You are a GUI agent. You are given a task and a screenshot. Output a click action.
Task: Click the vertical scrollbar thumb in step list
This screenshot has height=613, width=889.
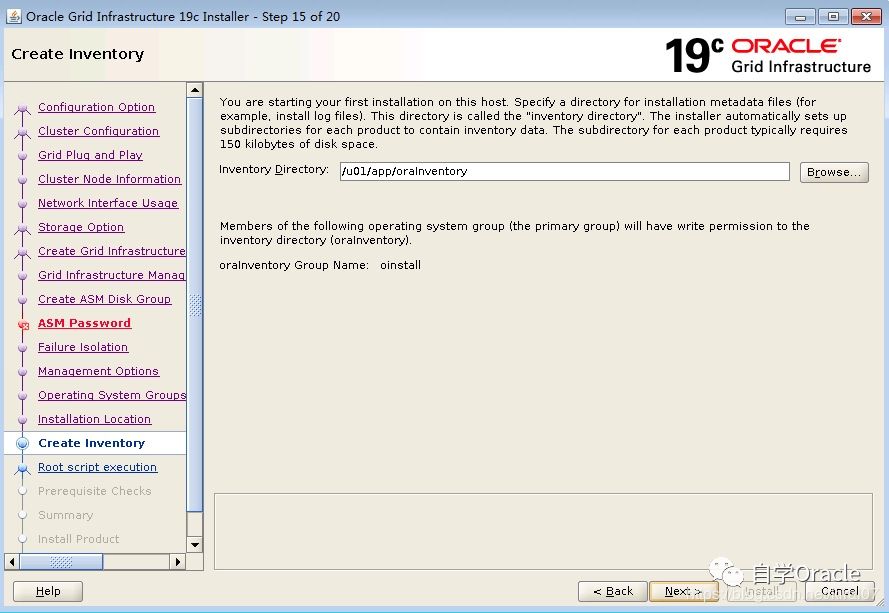pyautogui.click(x=194, y=305)
